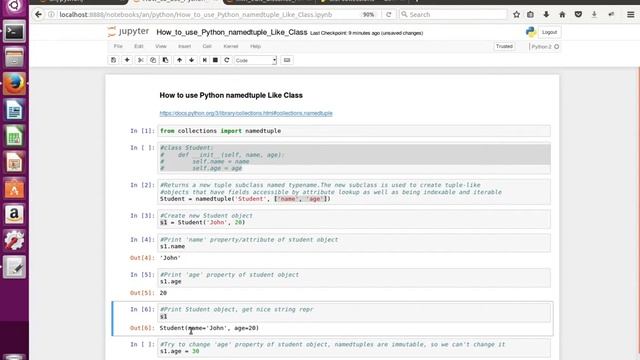
Task: Click the s1.name code cell
Action: coord(354,243)
